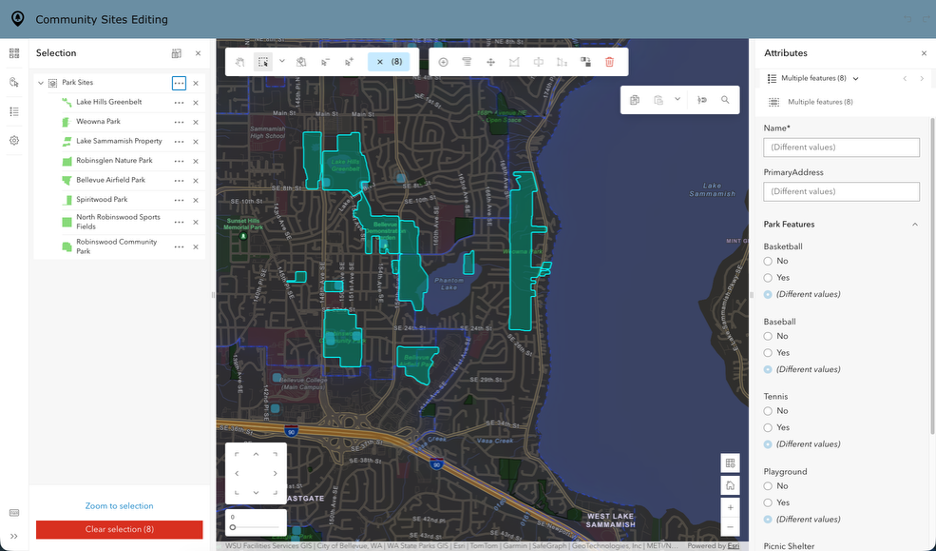Click the copy features icon
The height and width of the screenshot is (552, 936).
click(635, 100)
